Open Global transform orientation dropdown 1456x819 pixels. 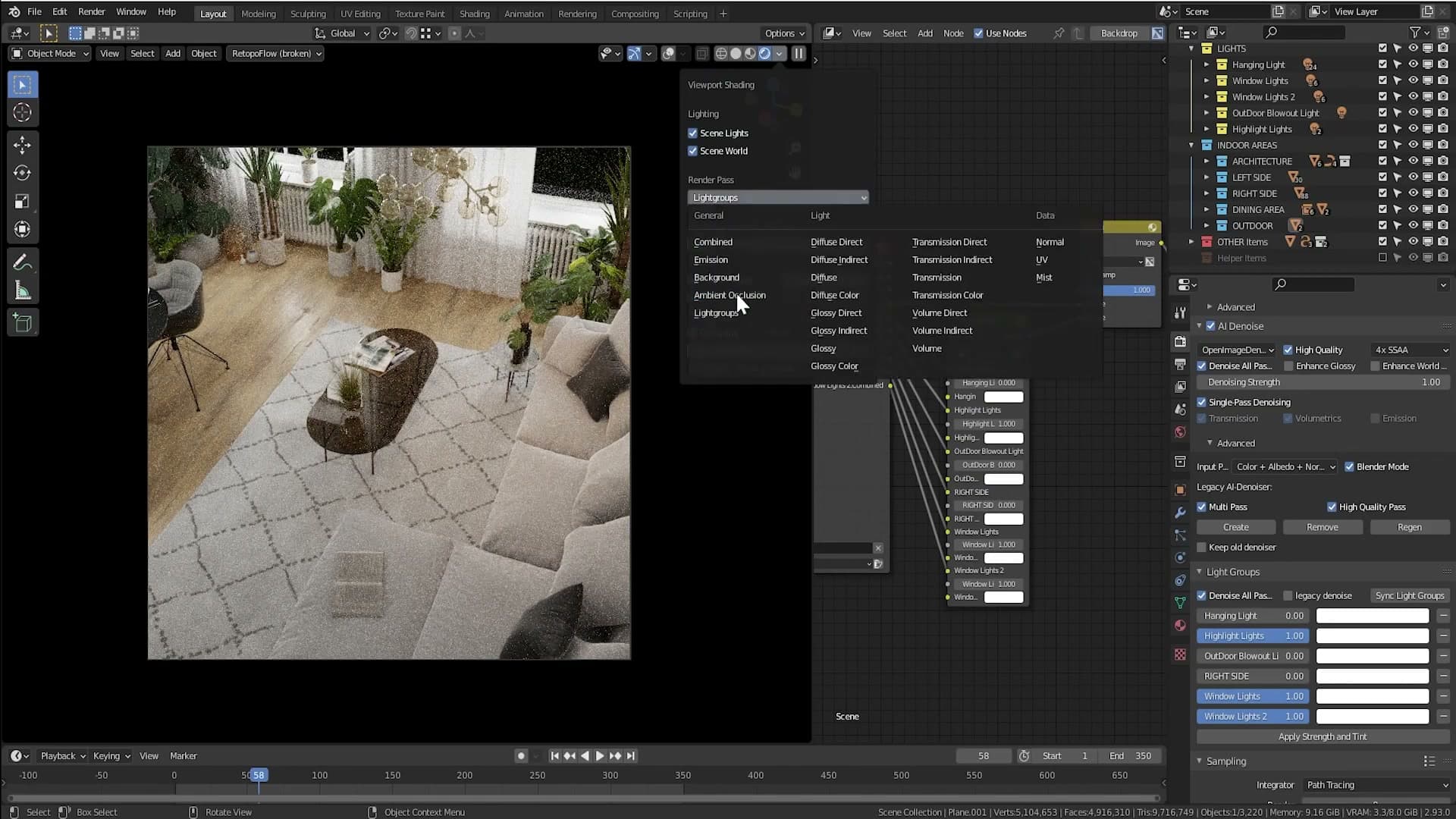tap(342, 33)
